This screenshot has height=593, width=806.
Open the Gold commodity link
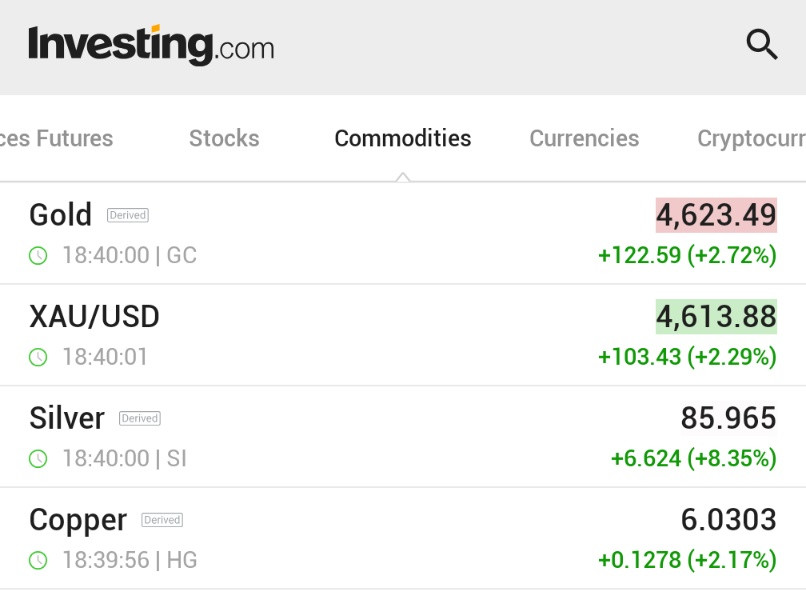click(x=60, y=215)
